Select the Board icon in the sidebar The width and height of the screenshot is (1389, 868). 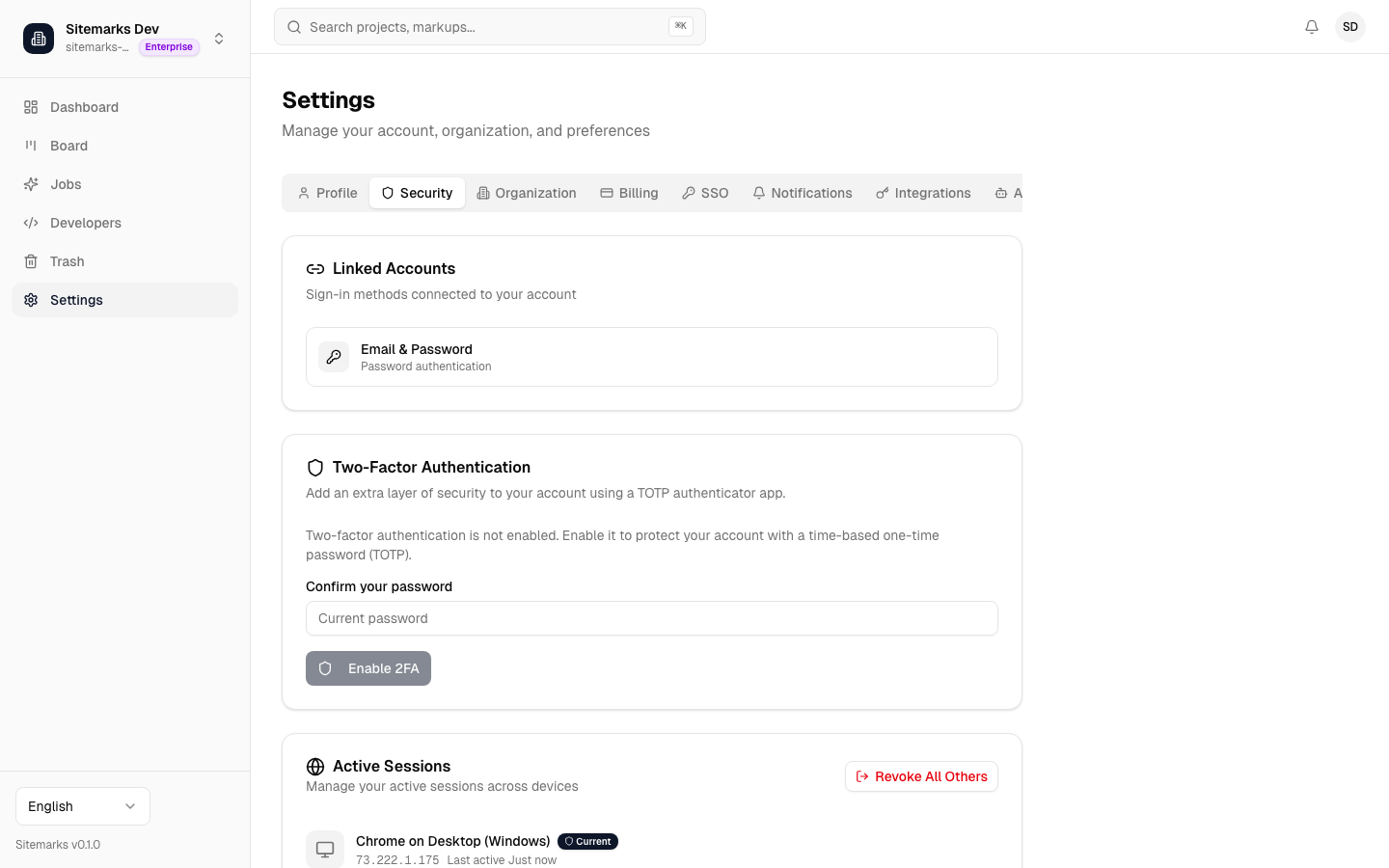[x=30, y=146]
